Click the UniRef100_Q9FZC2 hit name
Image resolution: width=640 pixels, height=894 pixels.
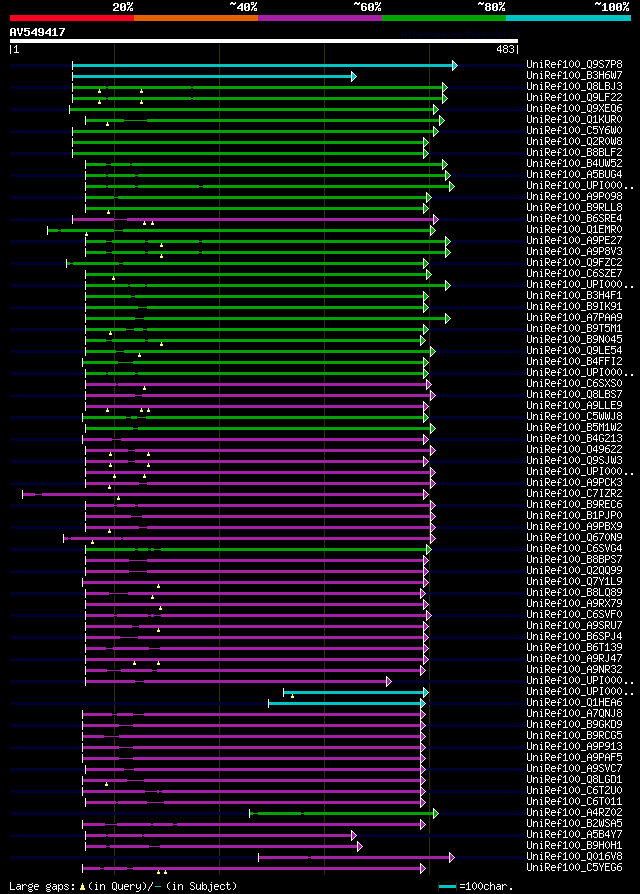click(x=574, y=262)
